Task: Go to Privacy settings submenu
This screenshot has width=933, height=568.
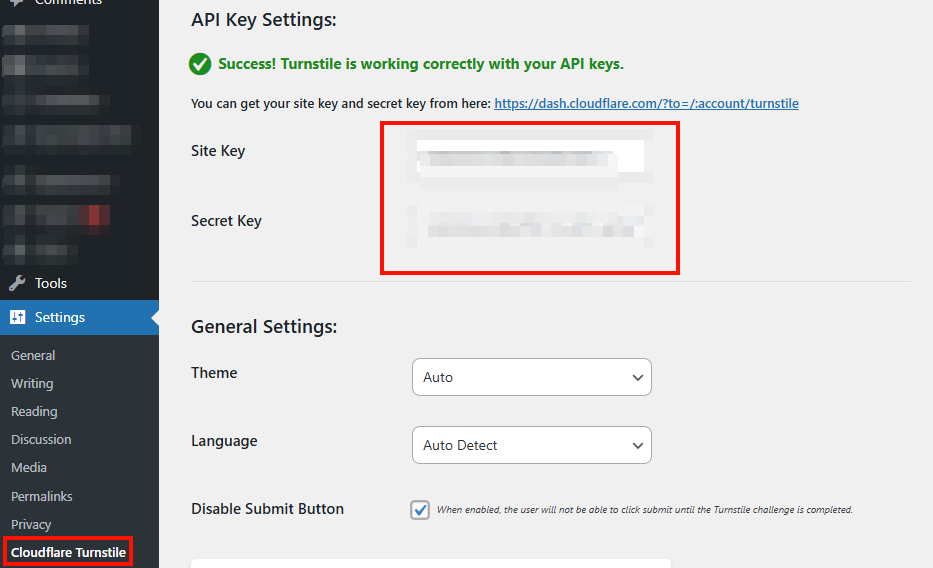Action: point(31,524)
